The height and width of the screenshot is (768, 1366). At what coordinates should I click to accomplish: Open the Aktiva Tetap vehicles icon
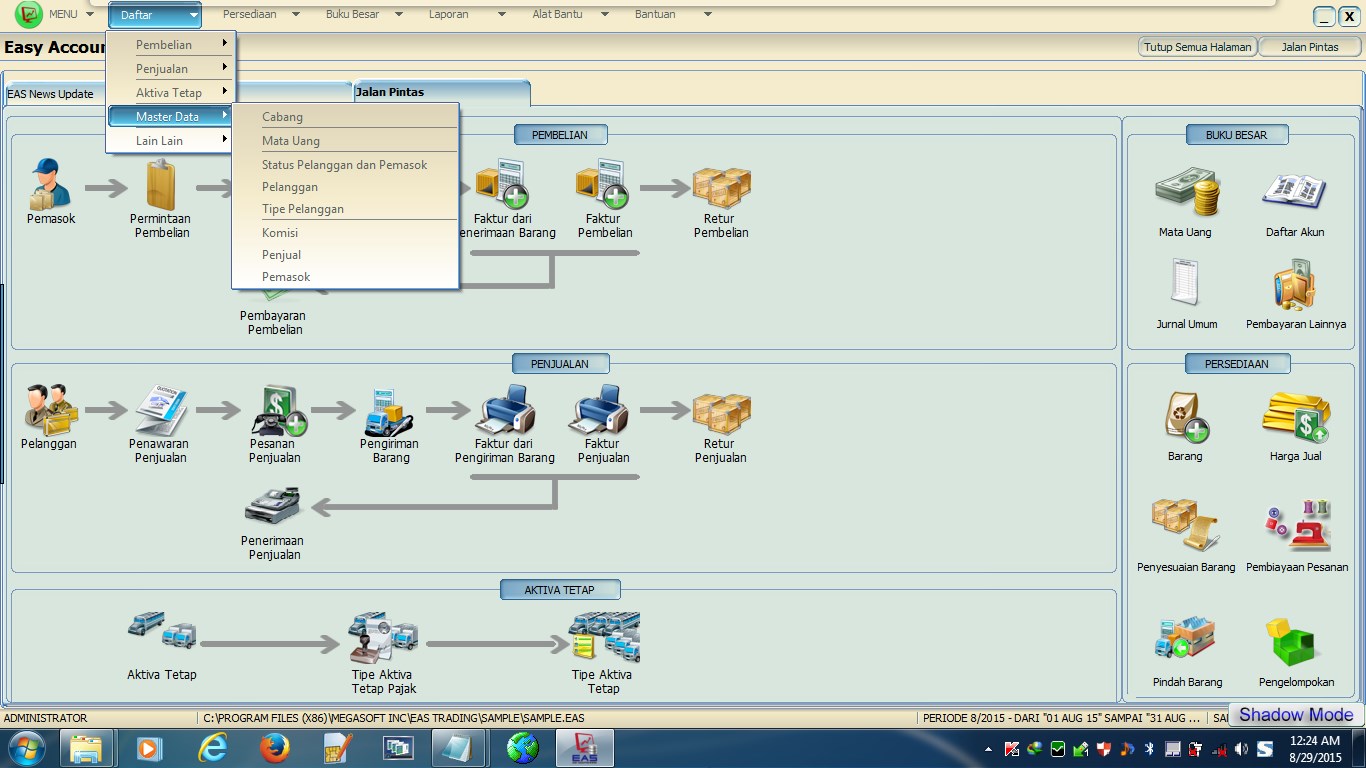(162, 633)
